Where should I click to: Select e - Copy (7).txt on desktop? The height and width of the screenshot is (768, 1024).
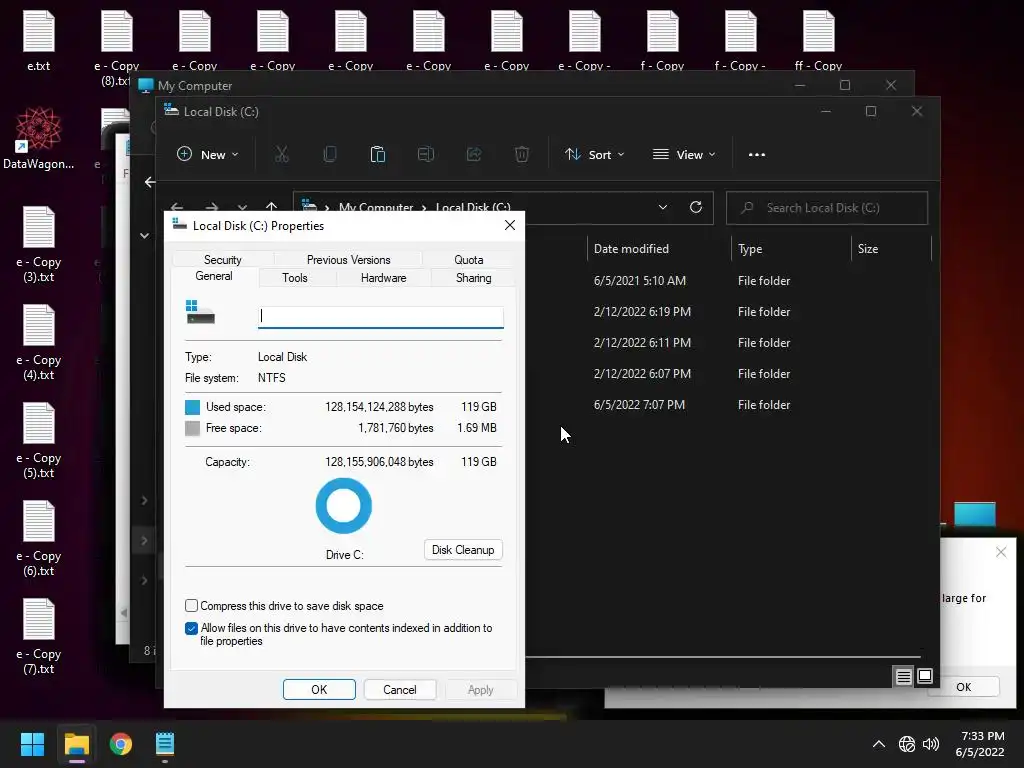click(x=39, y=637)
